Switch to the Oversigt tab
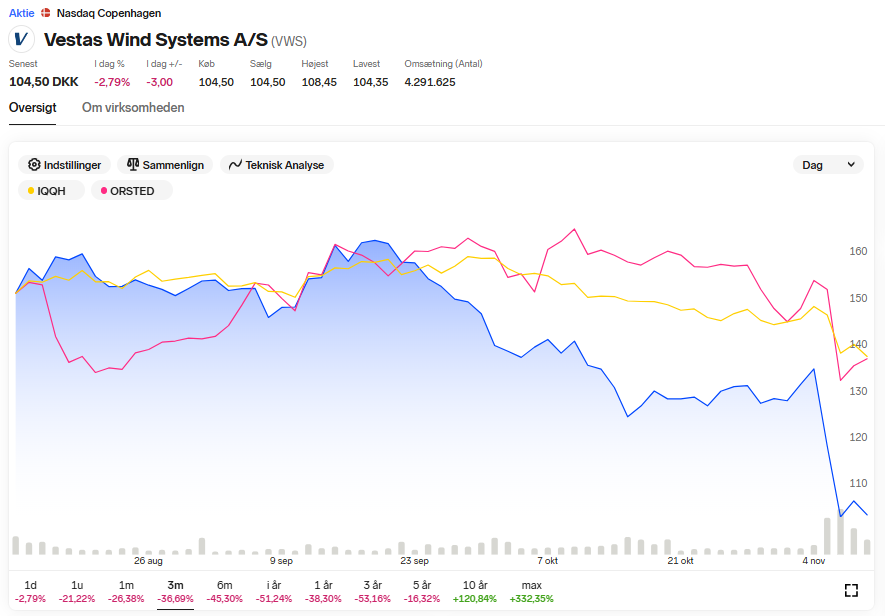 [x=33, y=107]
